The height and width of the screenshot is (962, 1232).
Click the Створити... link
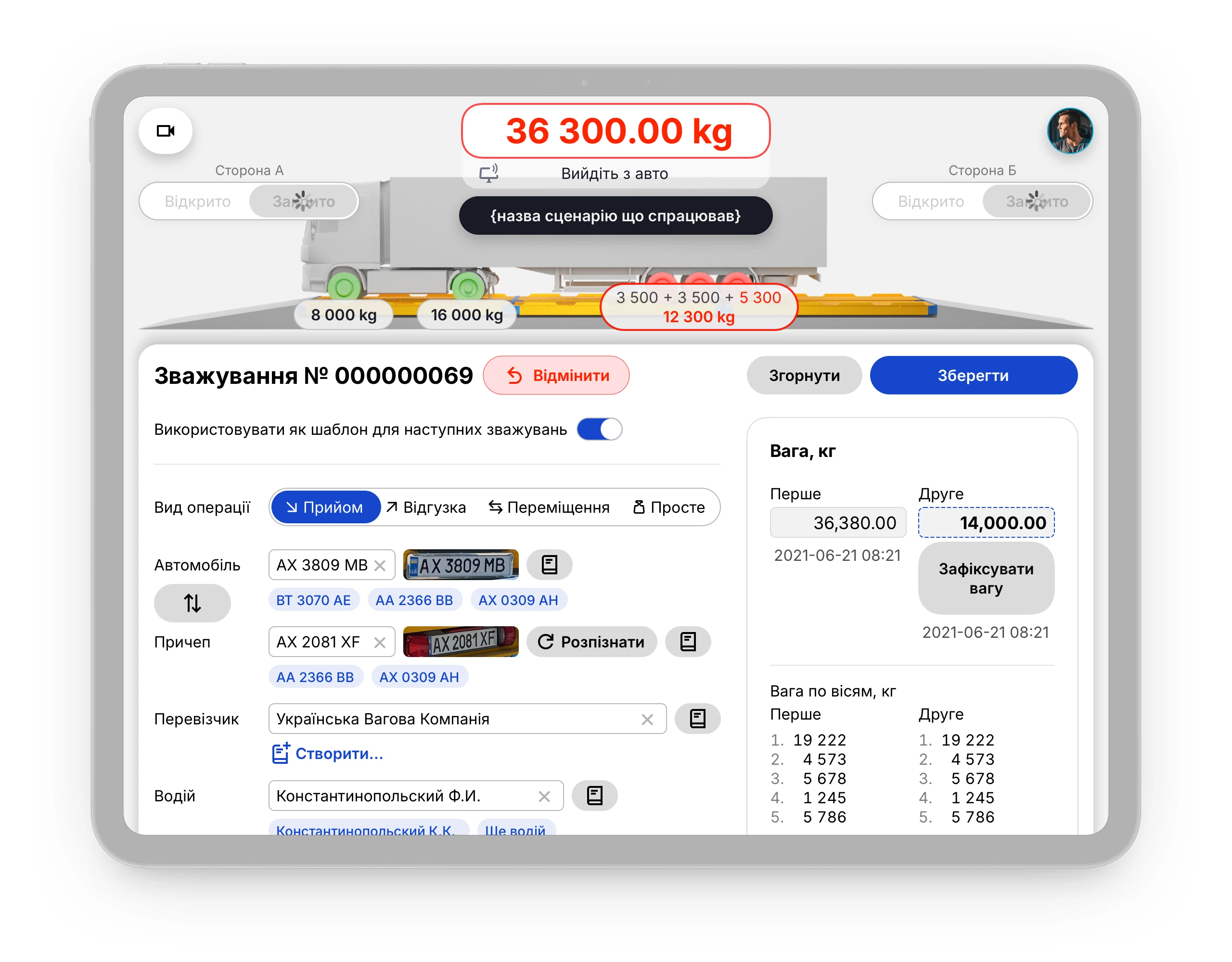tap(328, 753)
